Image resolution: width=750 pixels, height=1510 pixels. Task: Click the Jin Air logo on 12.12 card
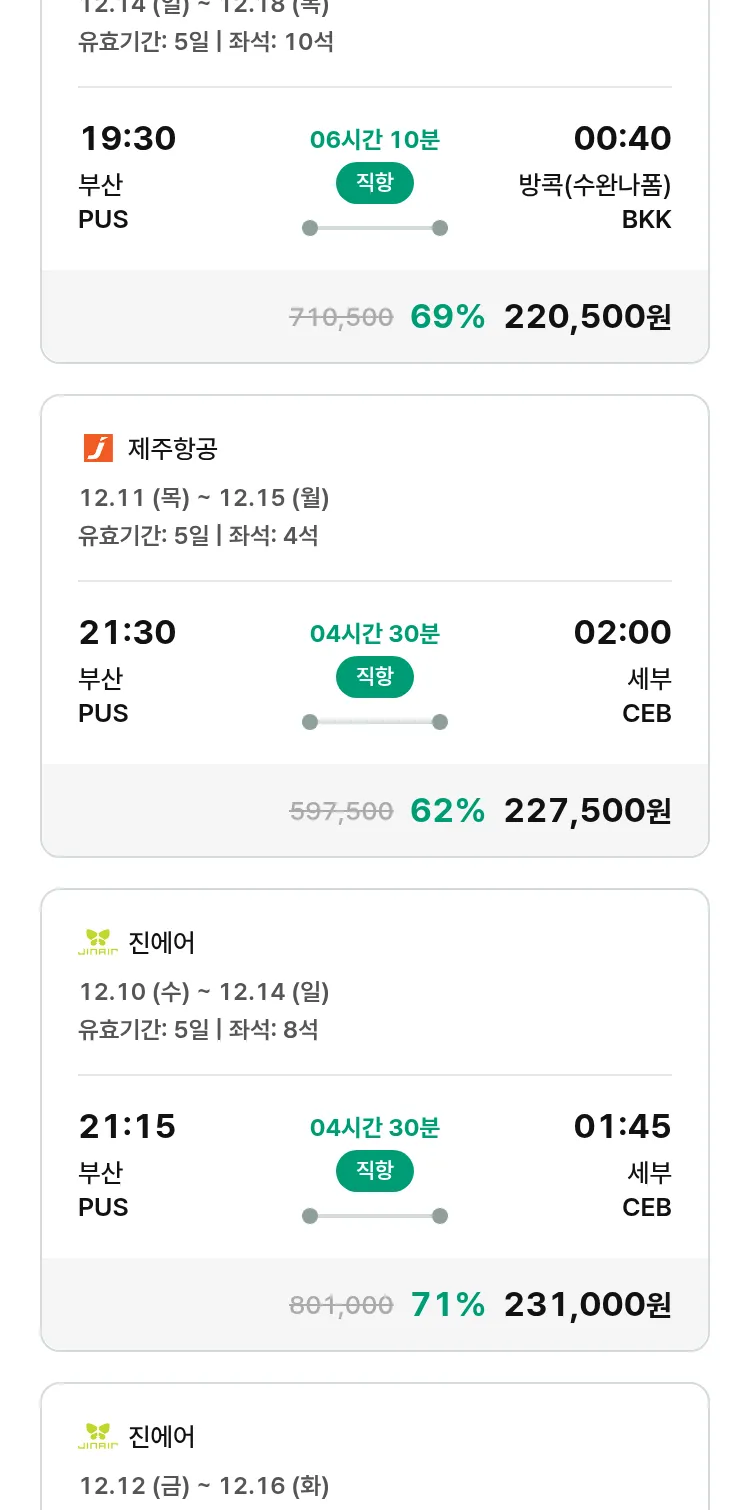coord(98,1436)
